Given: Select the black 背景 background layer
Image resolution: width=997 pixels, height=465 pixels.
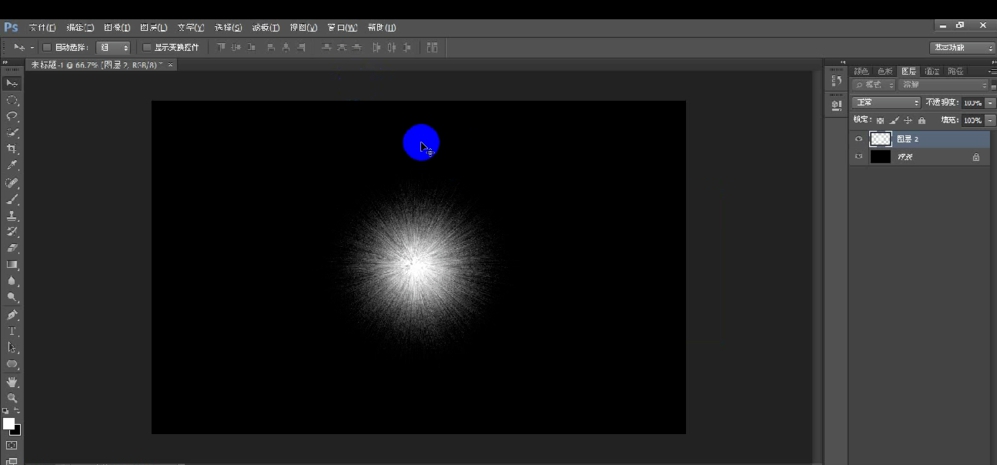Looking at the screenshot, I should click(920, 157).
